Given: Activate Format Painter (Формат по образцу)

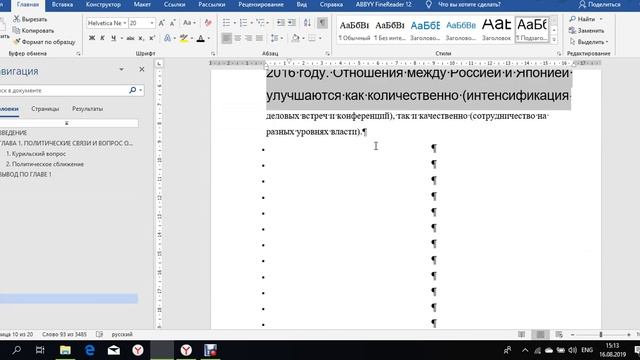Looking at the screenshot, I should (x=44, y=42).
